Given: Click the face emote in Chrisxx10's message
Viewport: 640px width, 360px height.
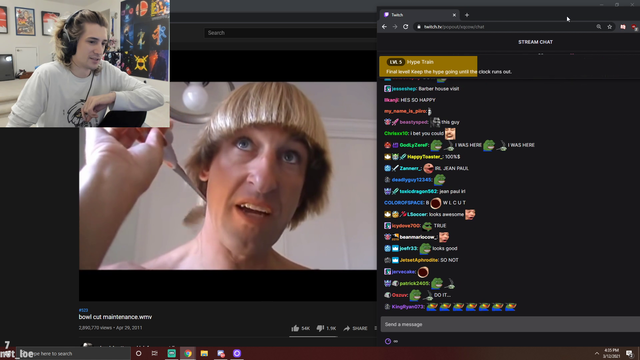Looking at the screenshot, I should coord(450,133).
